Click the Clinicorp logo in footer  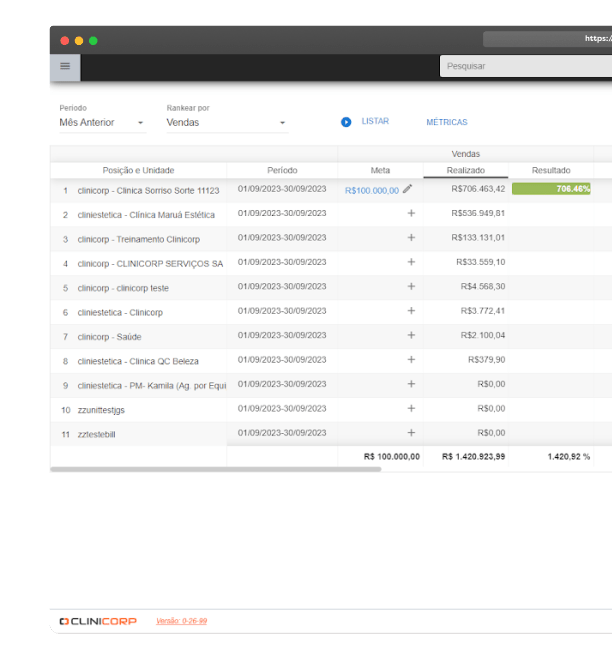pyautogui.click(x=98, y=621)
